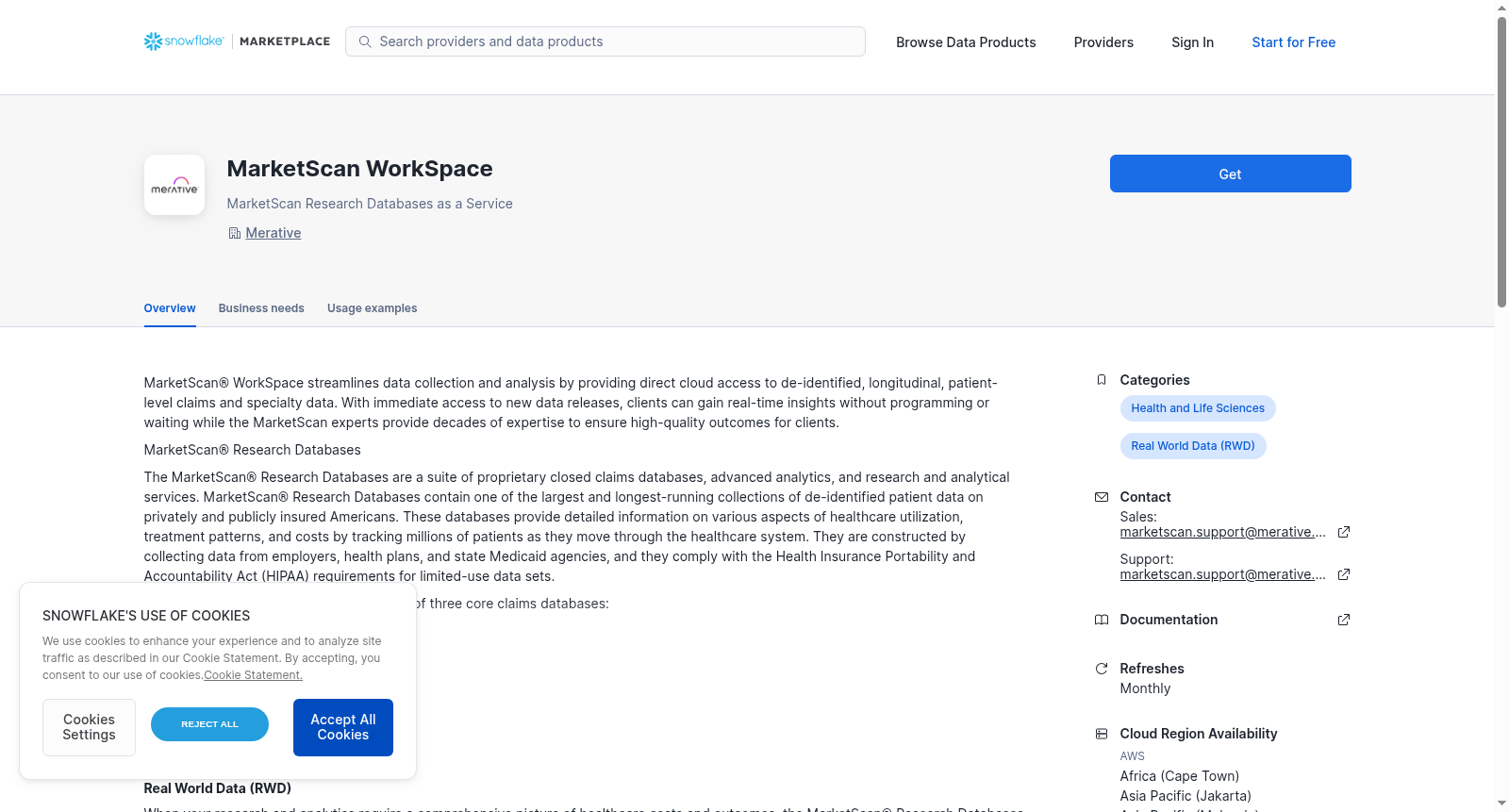Click the Categories bookmark icon

[1101, 380]
